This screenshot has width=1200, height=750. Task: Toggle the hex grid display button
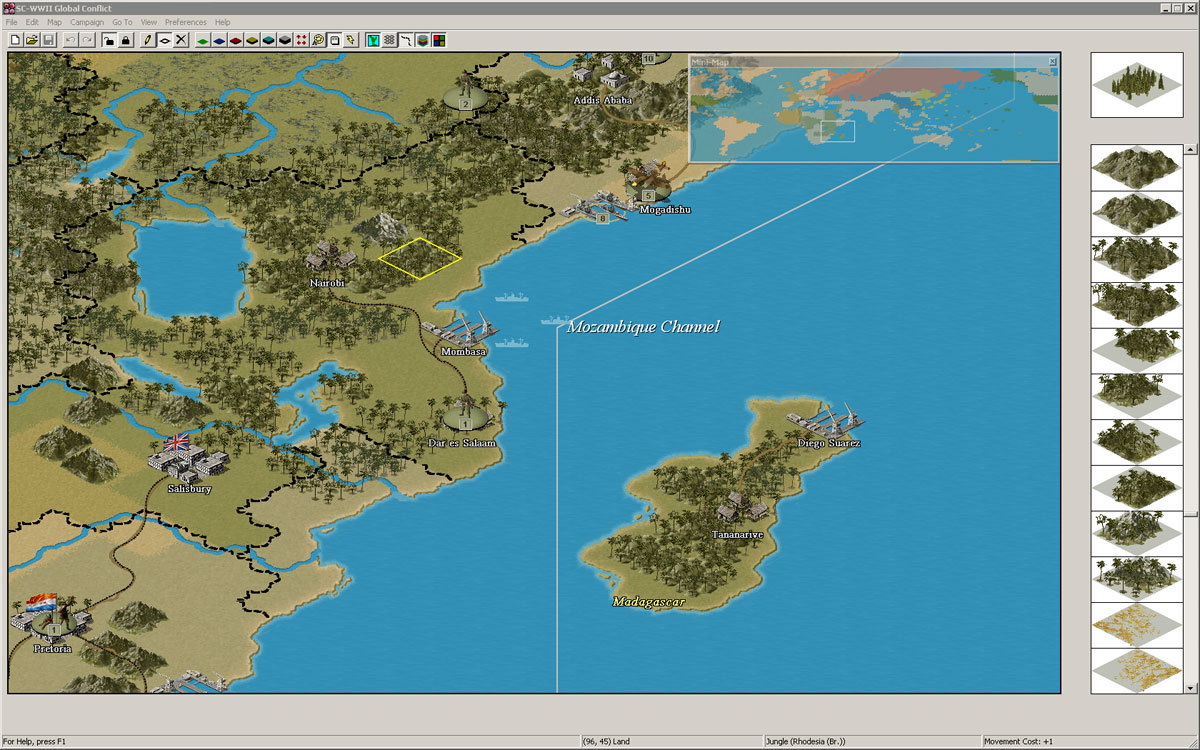click(x=389, y=40)
